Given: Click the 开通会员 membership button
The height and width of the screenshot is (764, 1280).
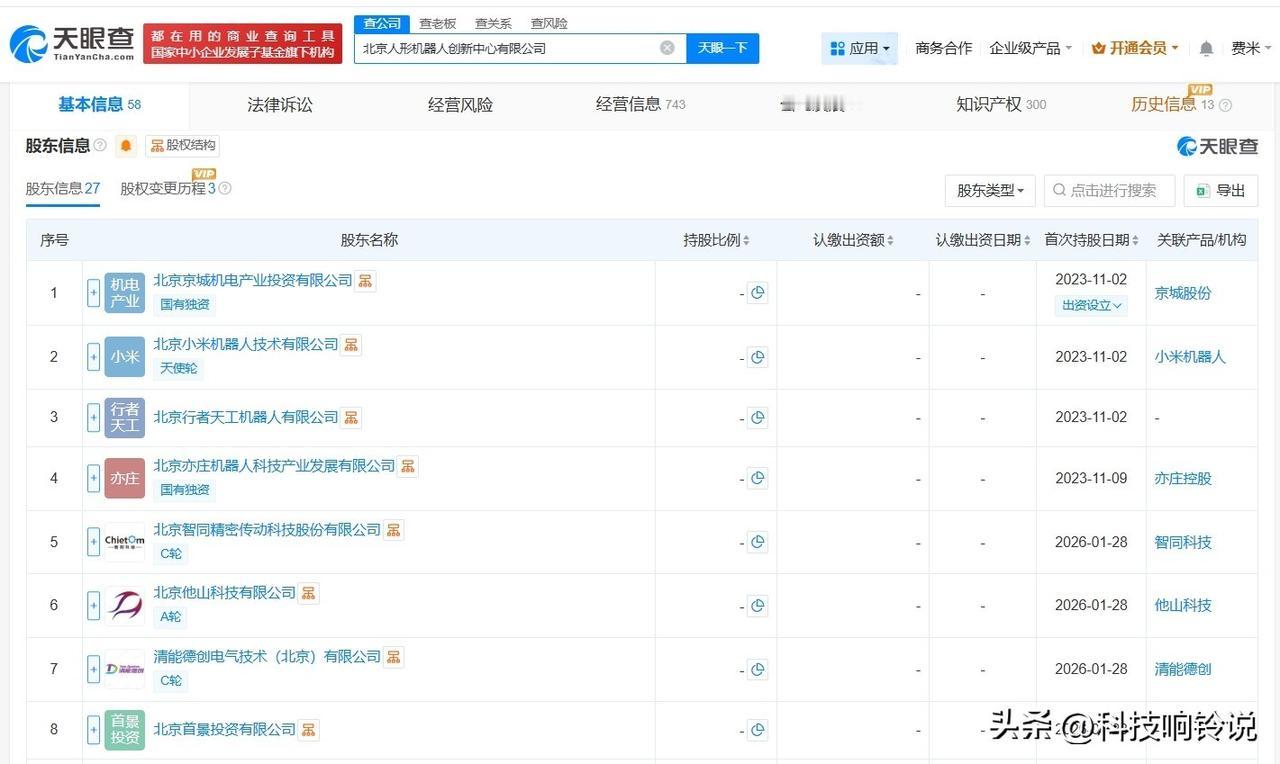Looking at the screenshot, I should point(1135,48).
